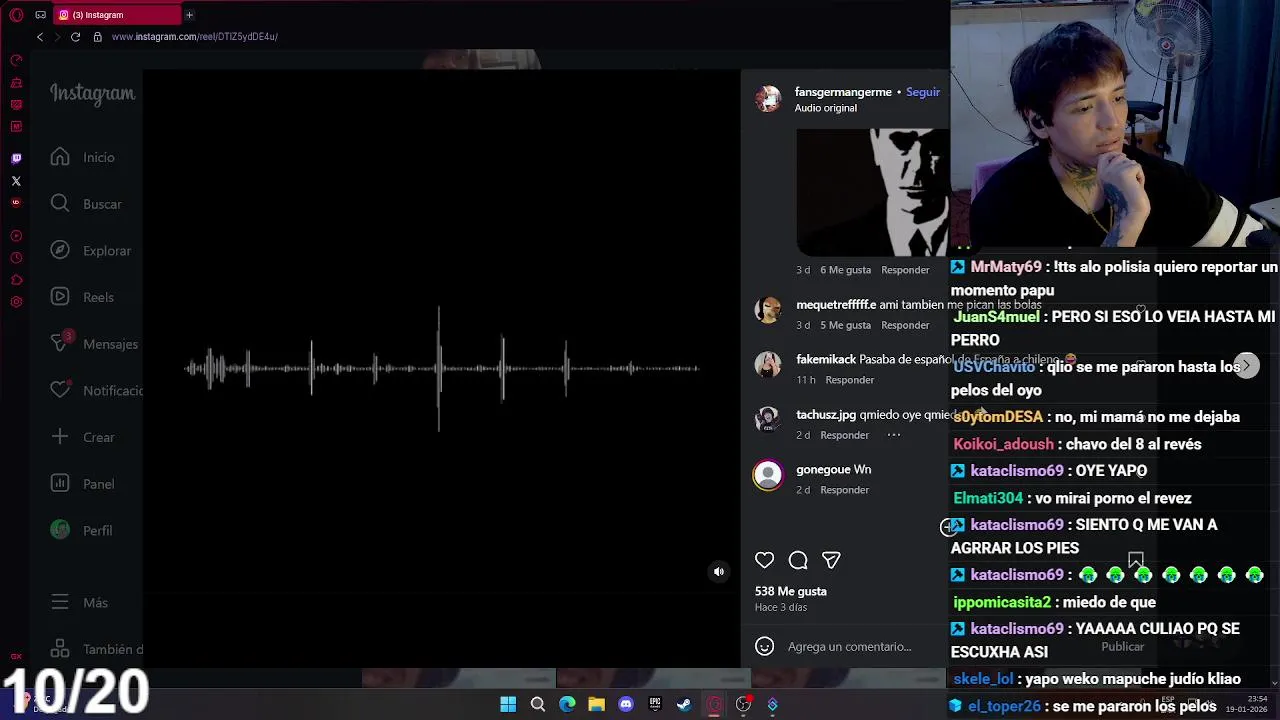
Task: Open comments with the speech bubble icon
Action: tap(798, 560)
